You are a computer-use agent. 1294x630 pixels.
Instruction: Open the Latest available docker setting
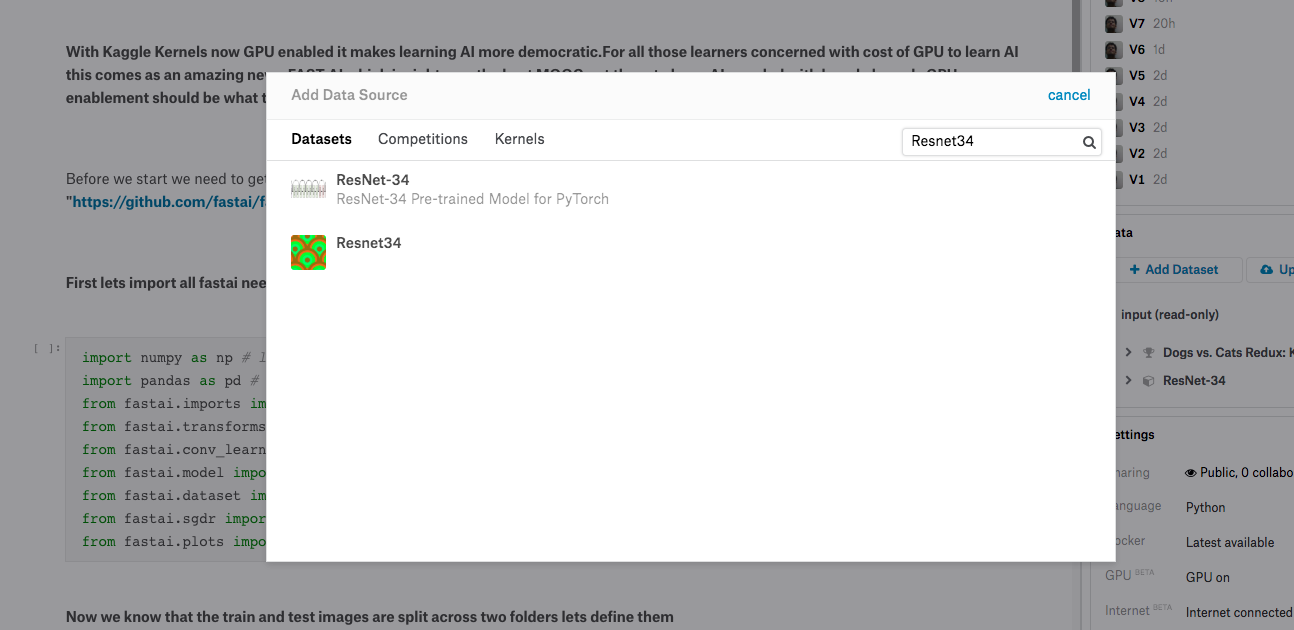coord(1230,542)
